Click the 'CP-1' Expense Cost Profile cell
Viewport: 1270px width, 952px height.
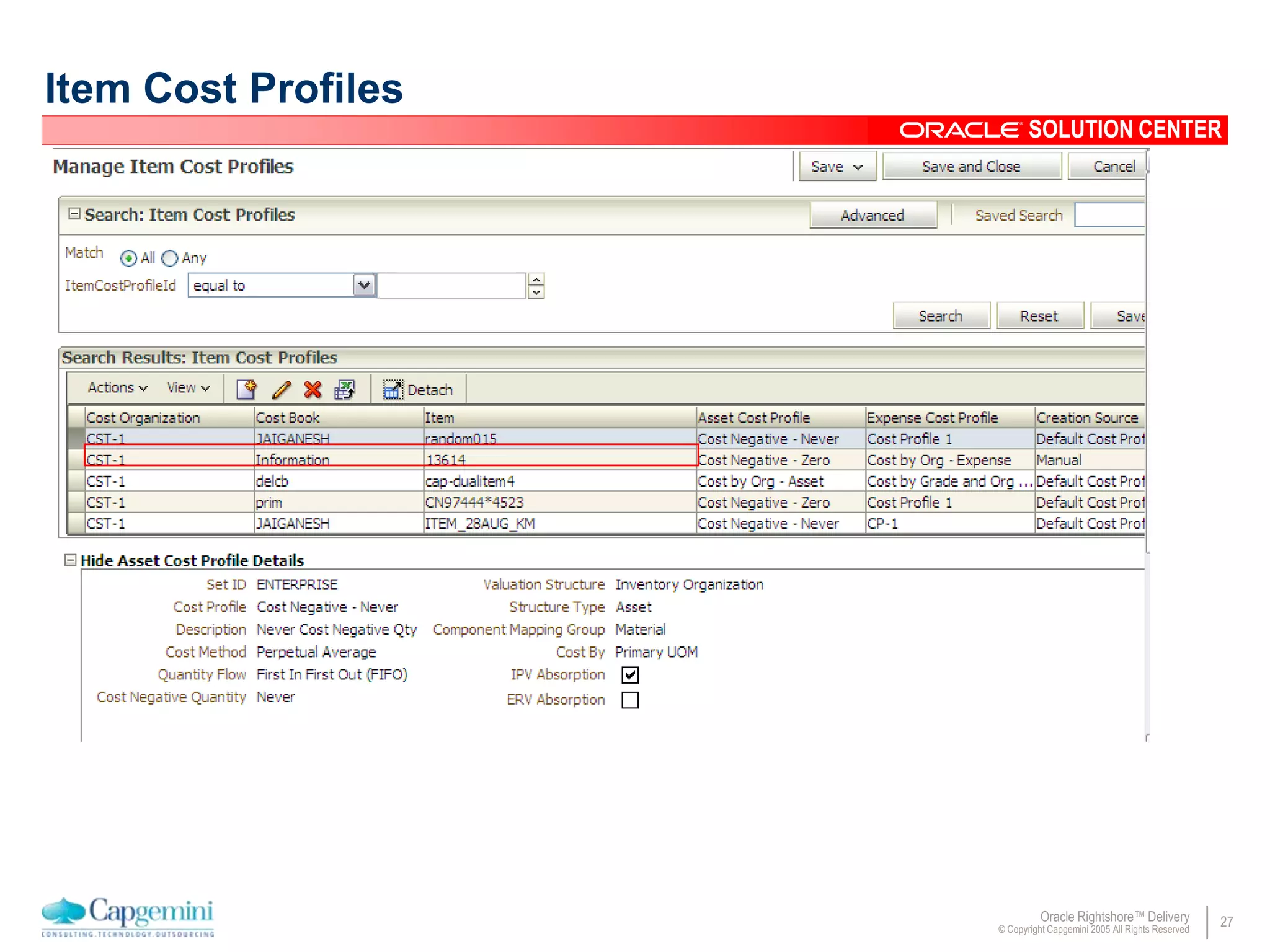pyautogui.click(x=951, y=524)
